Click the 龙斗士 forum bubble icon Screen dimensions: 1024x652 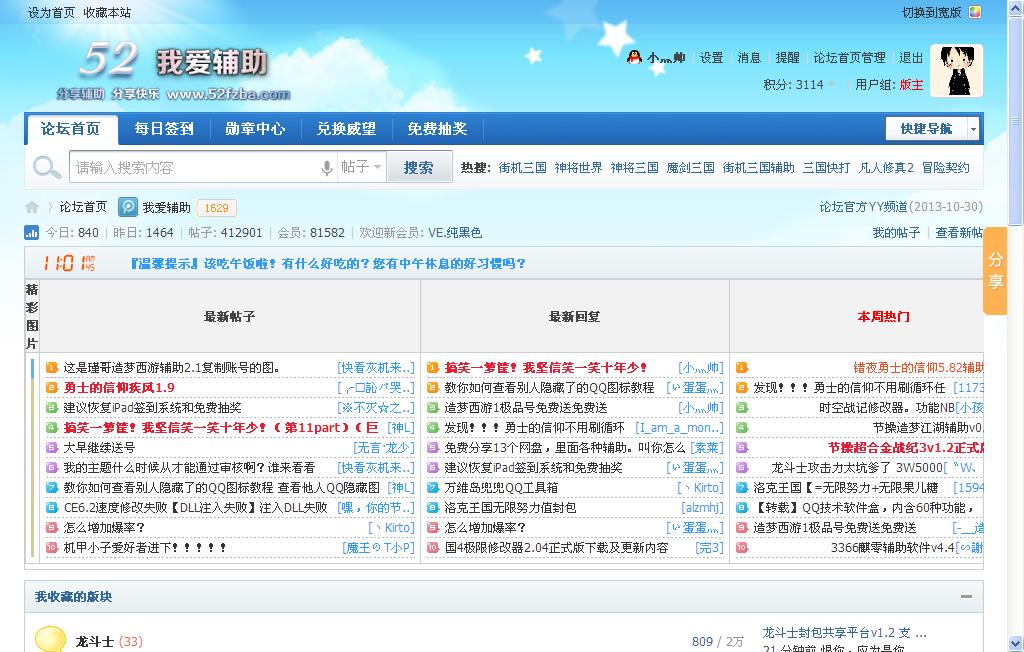coord(50,640)
